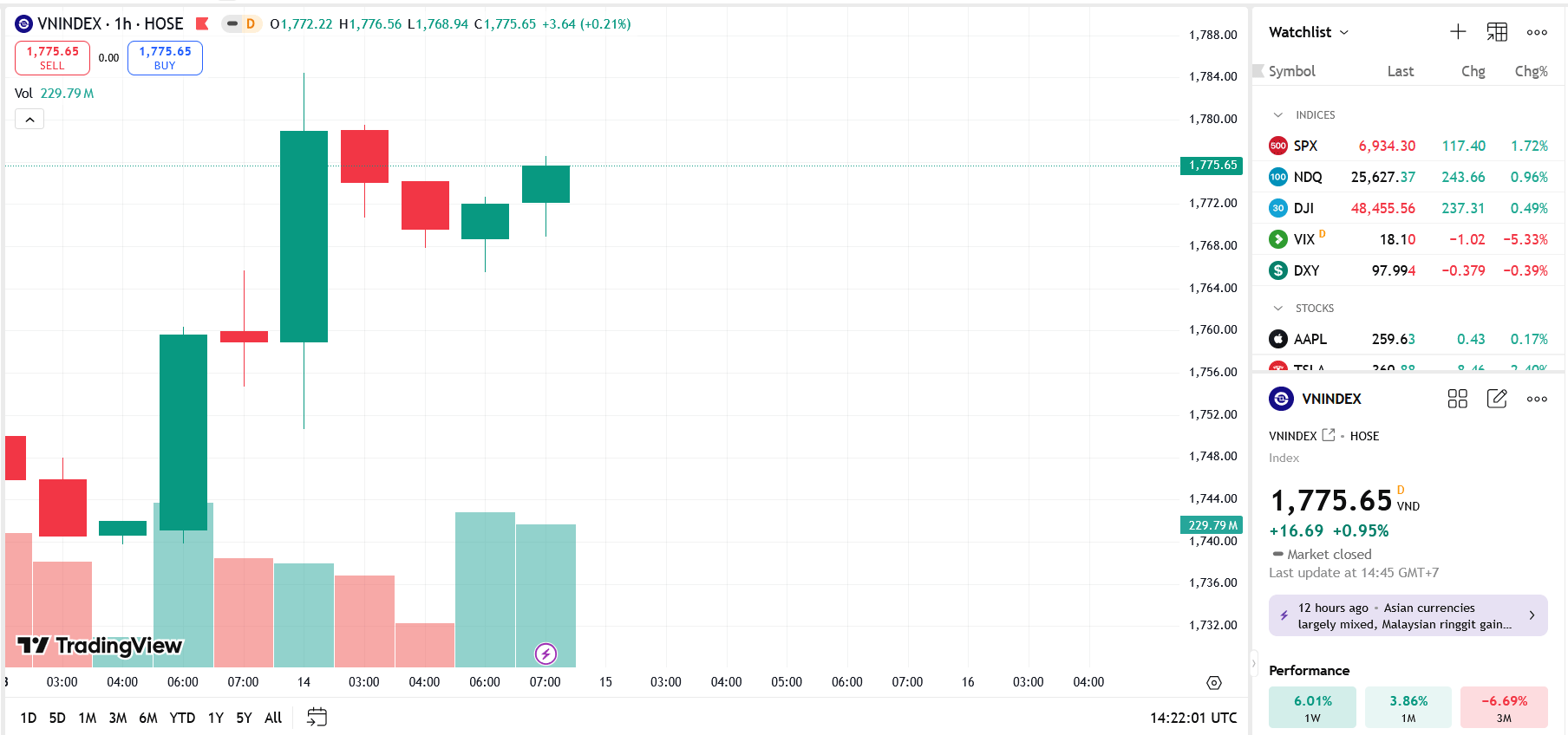Image resolution: width=1568 pixels, height=735 pixels.
Task: Select the 1M time range
Action: click(88, 718)
